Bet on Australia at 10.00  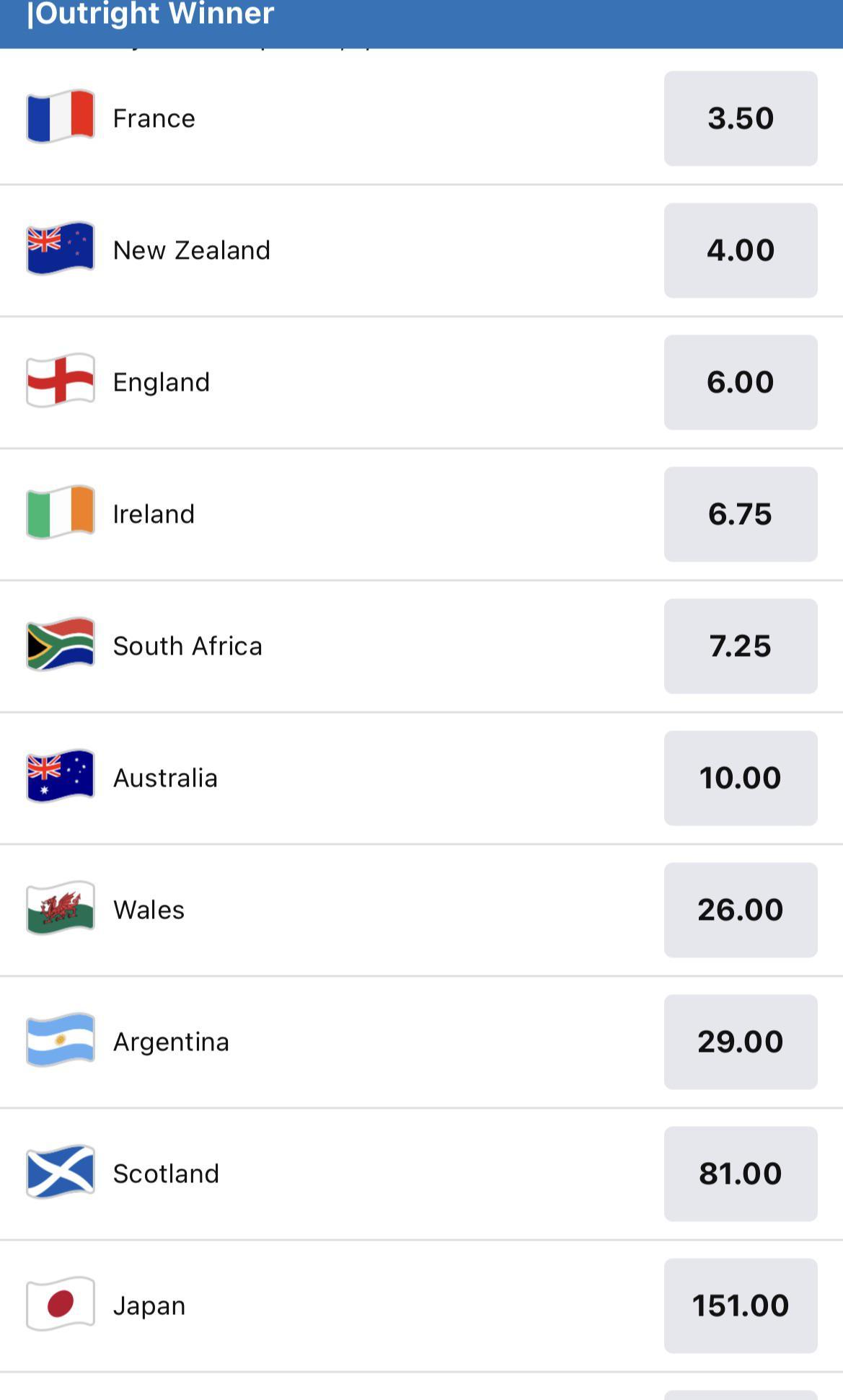click(741, 778)
